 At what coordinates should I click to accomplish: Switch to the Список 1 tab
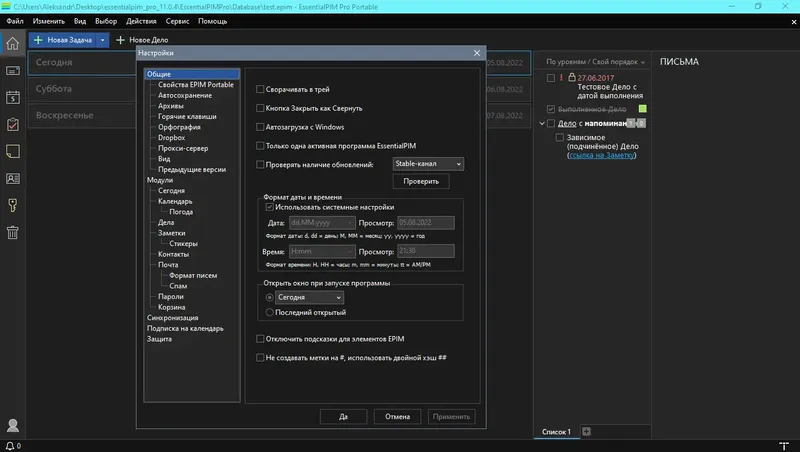tap(556, 432)
